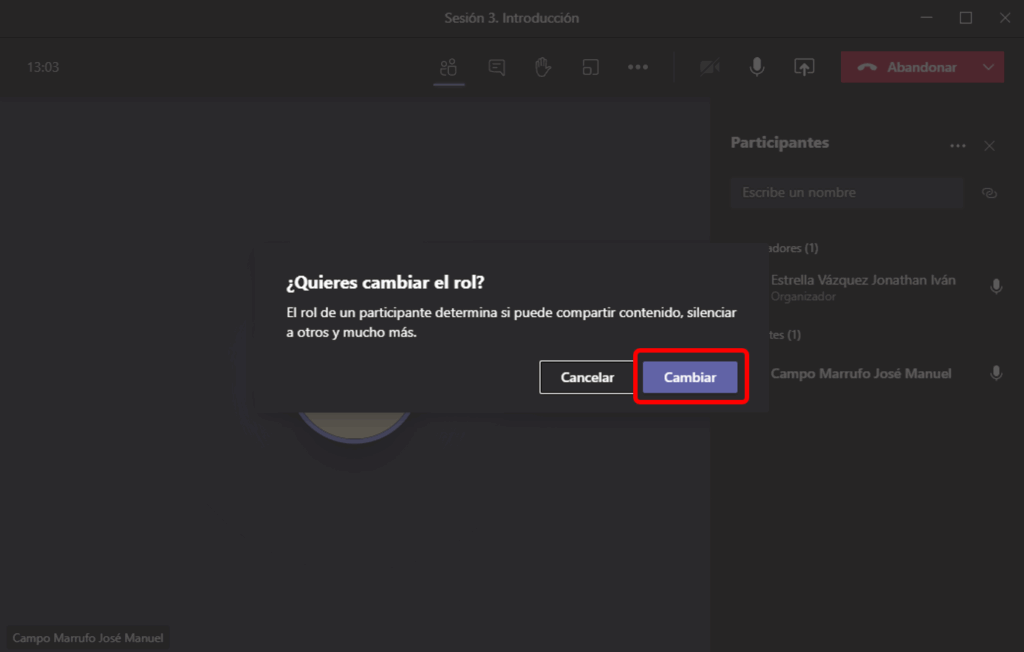Open the participants panel icon
This screenshot has width=1024, height=652.
tap(448, 67)
